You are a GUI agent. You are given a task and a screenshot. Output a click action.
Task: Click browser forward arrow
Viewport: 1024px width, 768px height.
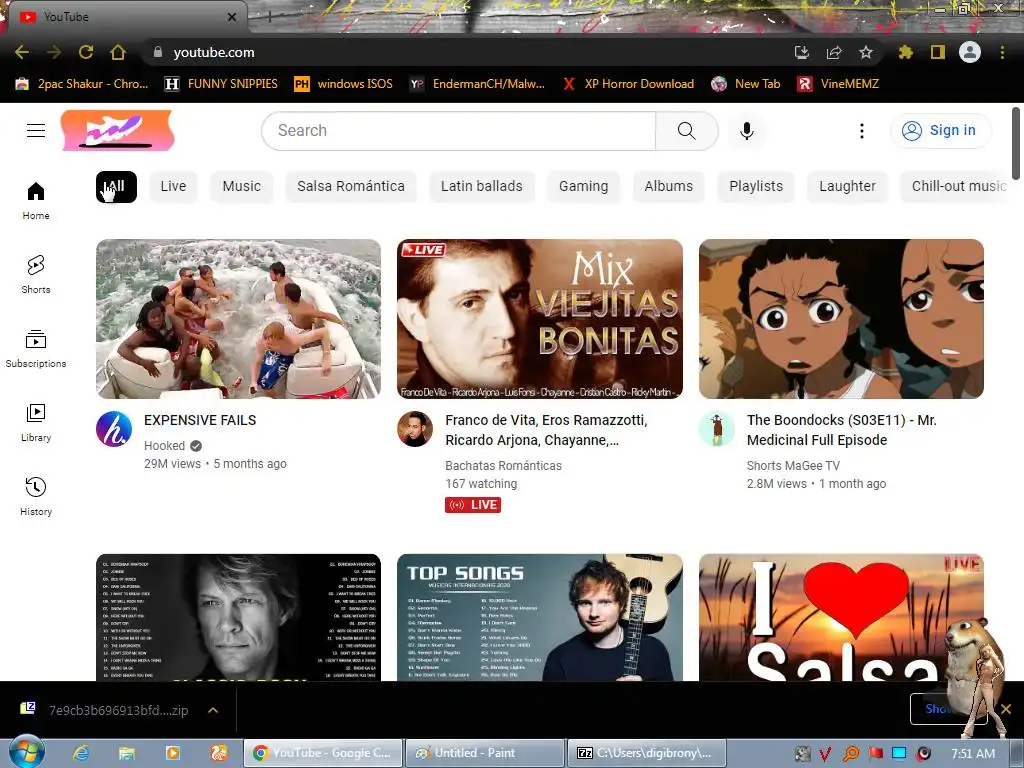(x=54, y=52)
